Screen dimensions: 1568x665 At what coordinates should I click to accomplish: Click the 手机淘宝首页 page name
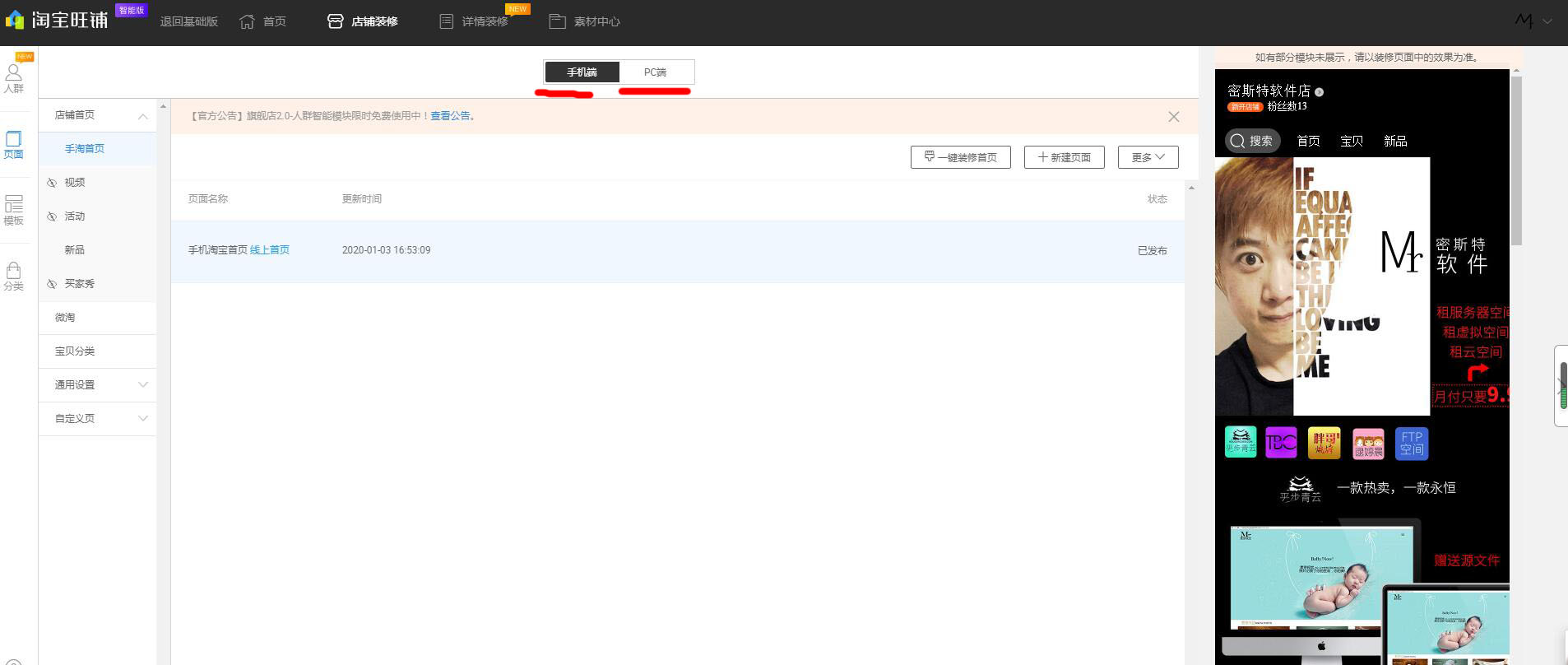pyautogui.click(x=218, y=250)
